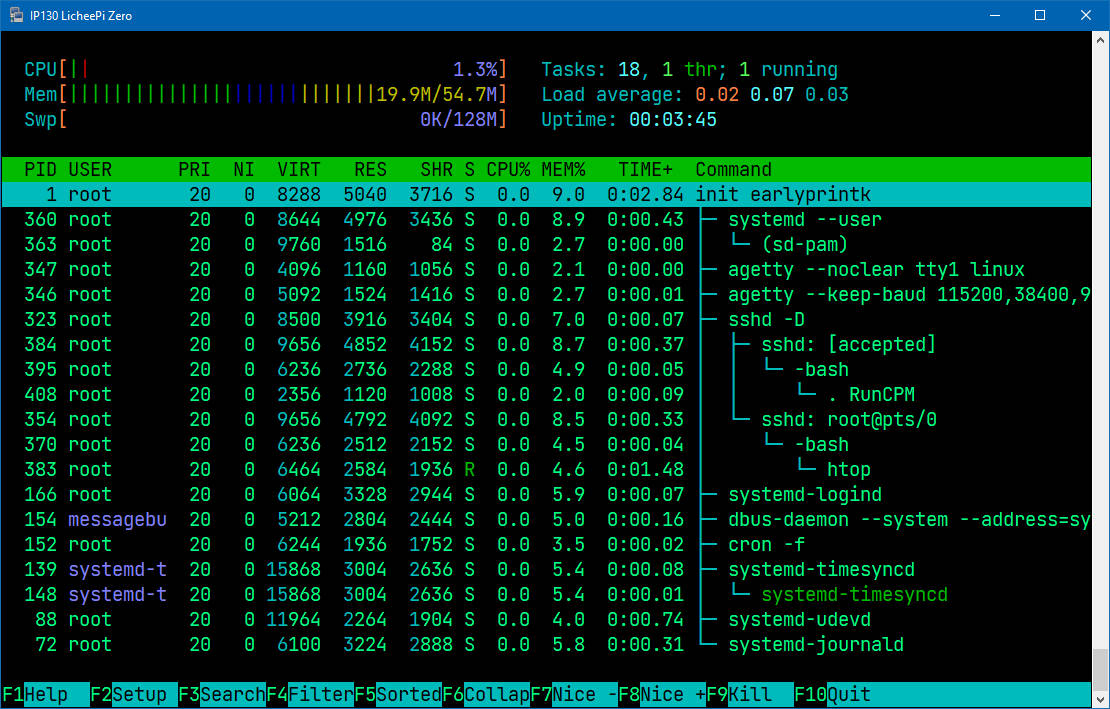Image resolution: width=1110 pixels, height=709 pixels.
Task: Select the htop process row
Action: click(546, 469)
